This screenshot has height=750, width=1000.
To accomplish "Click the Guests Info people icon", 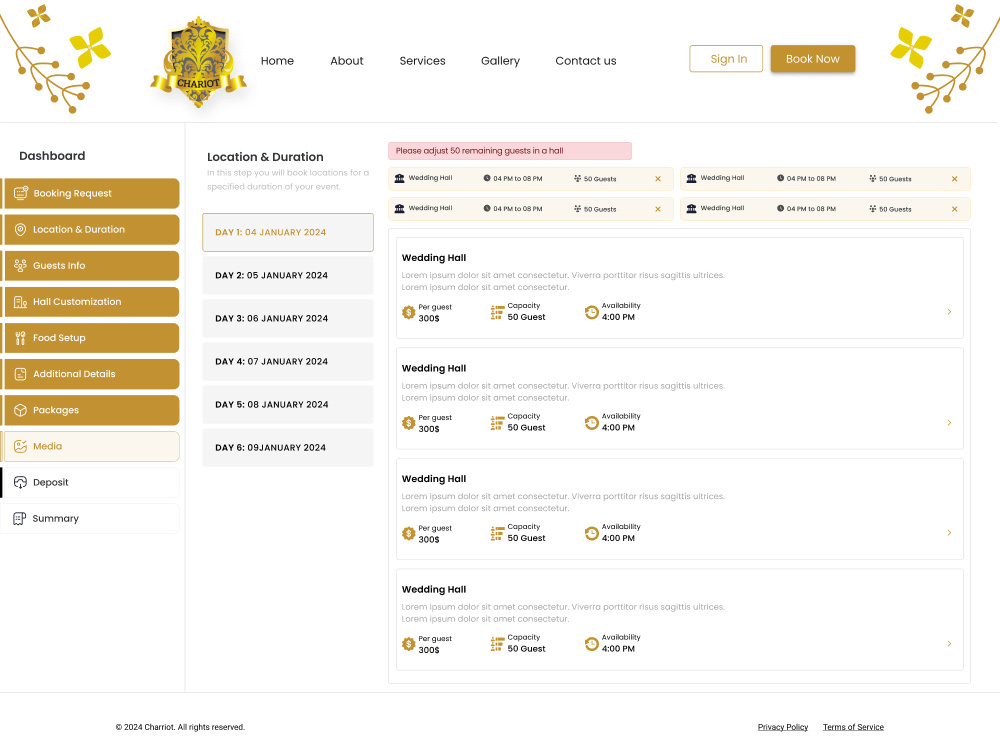I will tap(20, 266).
